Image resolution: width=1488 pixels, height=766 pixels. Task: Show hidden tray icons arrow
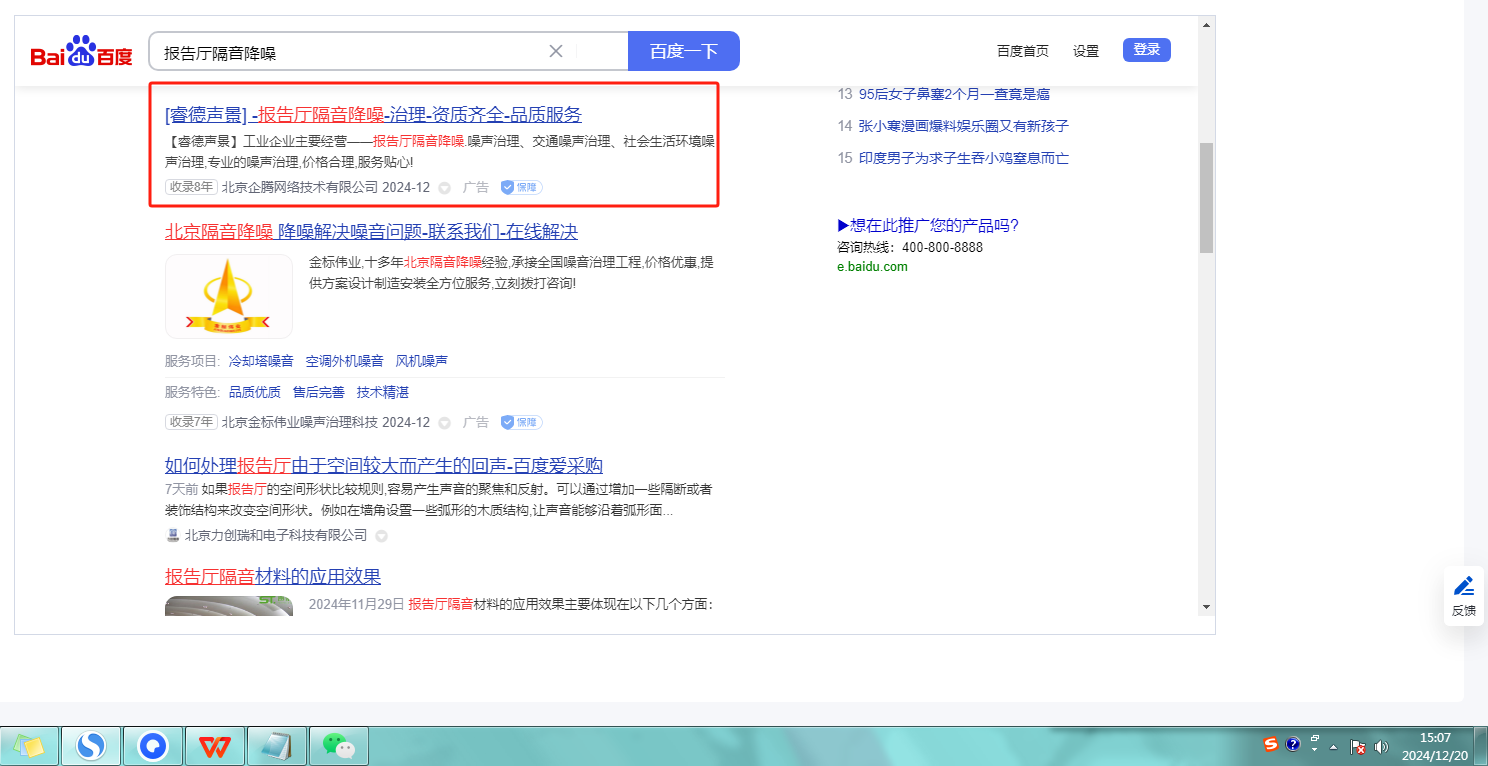[1333, 747]
